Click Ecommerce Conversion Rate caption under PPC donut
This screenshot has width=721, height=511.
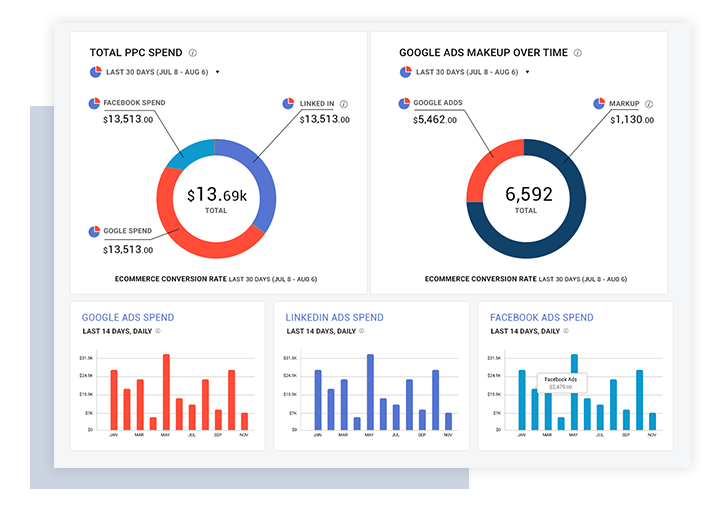(216, 279)
